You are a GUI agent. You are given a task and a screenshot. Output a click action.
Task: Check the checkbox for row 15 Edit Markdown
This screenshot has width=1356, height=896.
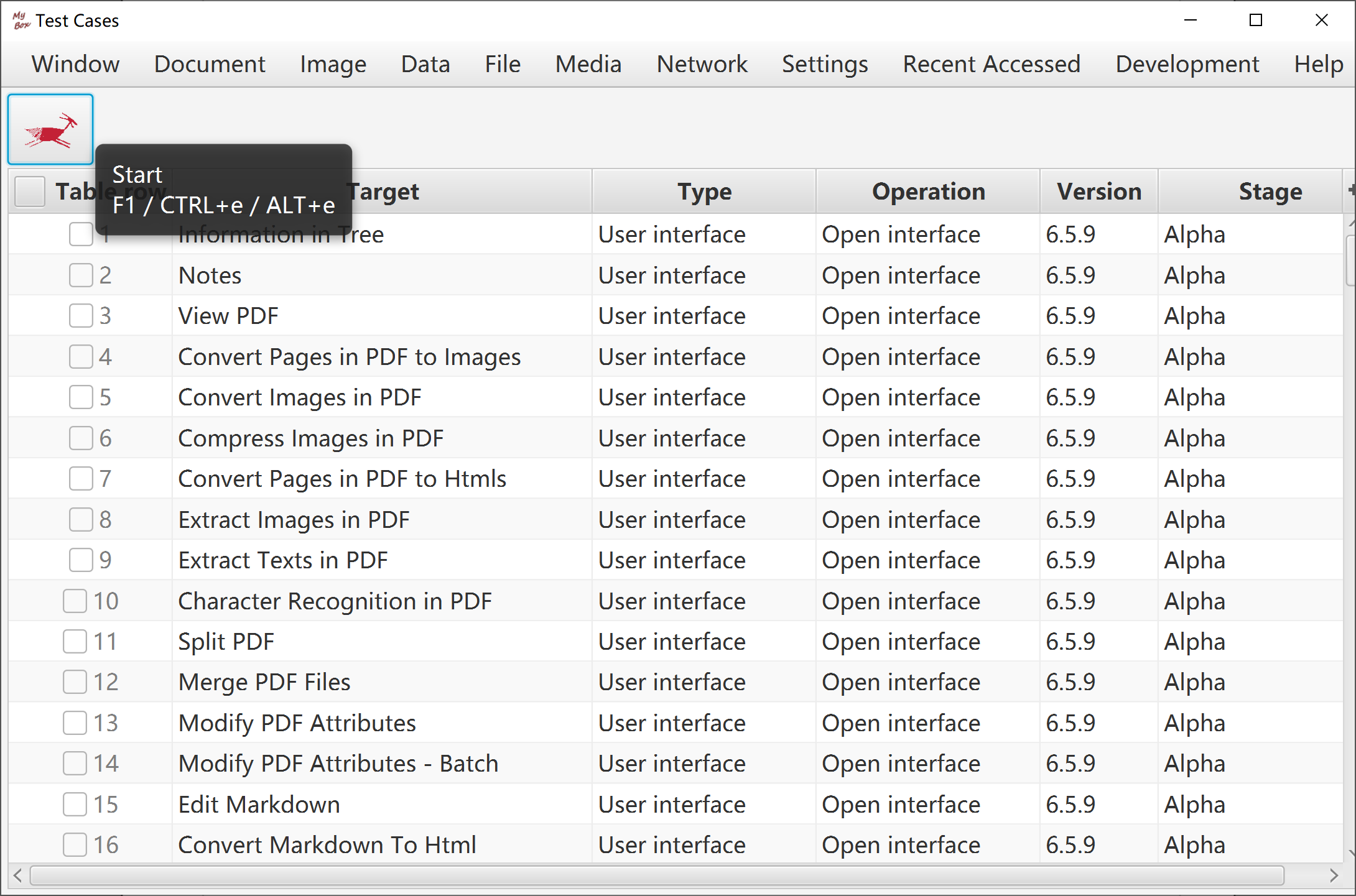coord(75,805)
